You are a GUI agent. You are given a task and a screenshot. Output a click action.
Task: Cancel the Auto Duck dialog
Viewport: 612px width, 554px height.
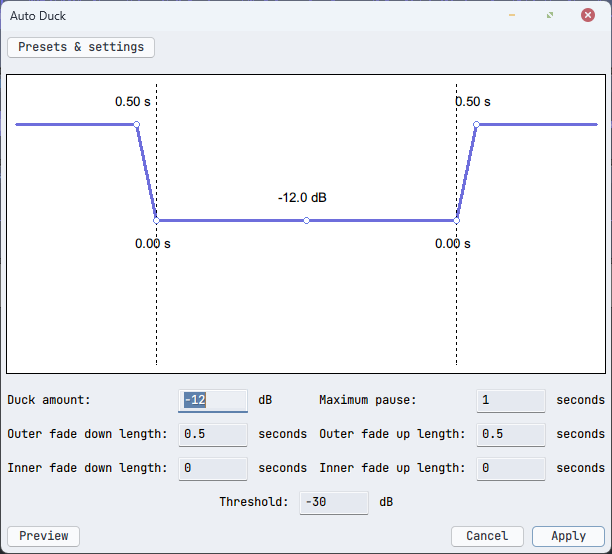pos(487,536)
